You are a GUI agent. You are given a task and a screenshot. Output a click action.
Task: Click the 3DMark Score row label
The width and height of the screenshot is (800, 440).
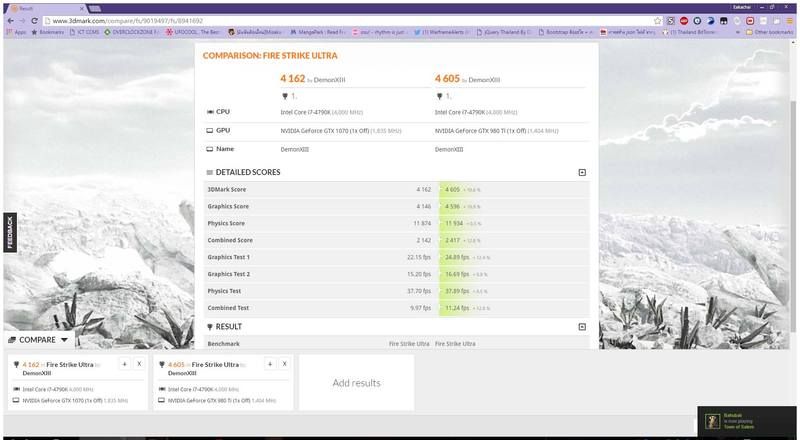click(227, 189)
